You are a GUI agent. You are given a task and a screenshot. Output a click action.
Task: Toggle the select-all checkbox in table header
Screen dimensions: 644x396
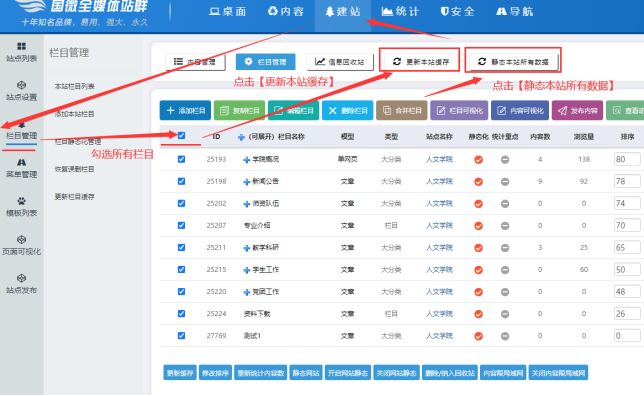click(181, 136)
